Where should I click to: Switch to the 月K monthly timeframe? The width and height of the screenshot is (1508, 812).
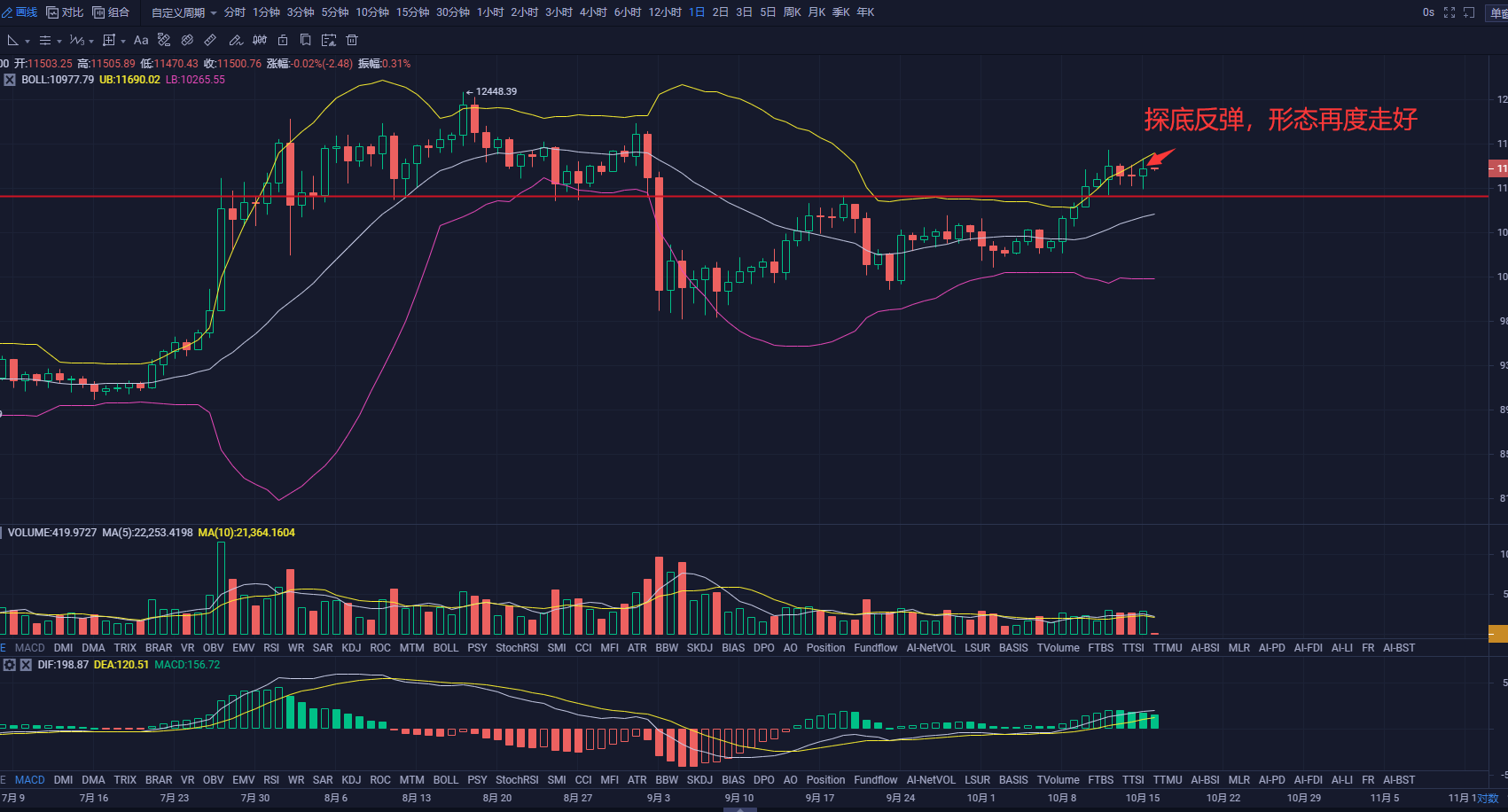(817, 12)
